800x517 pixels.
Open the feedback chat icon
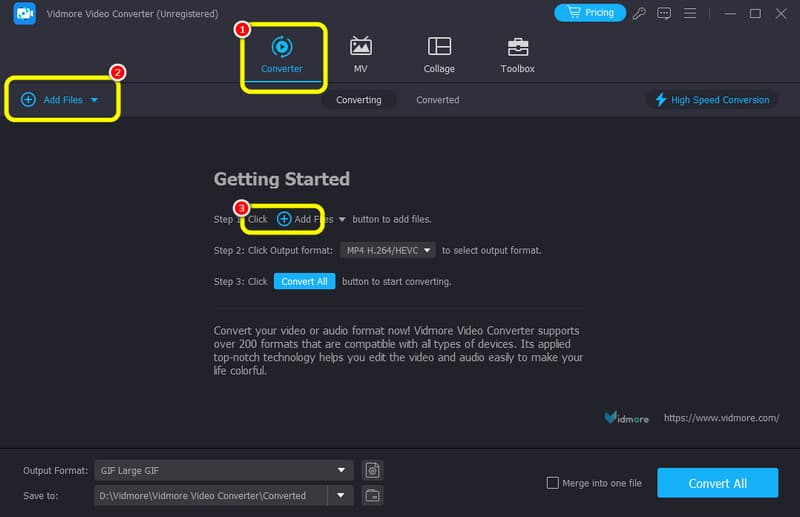[x=664, y=13]
